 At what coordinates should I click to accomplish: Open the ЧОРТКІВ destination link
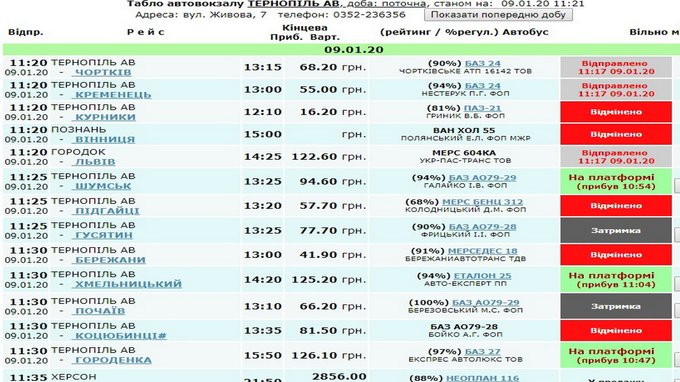[x=103, y=72]
